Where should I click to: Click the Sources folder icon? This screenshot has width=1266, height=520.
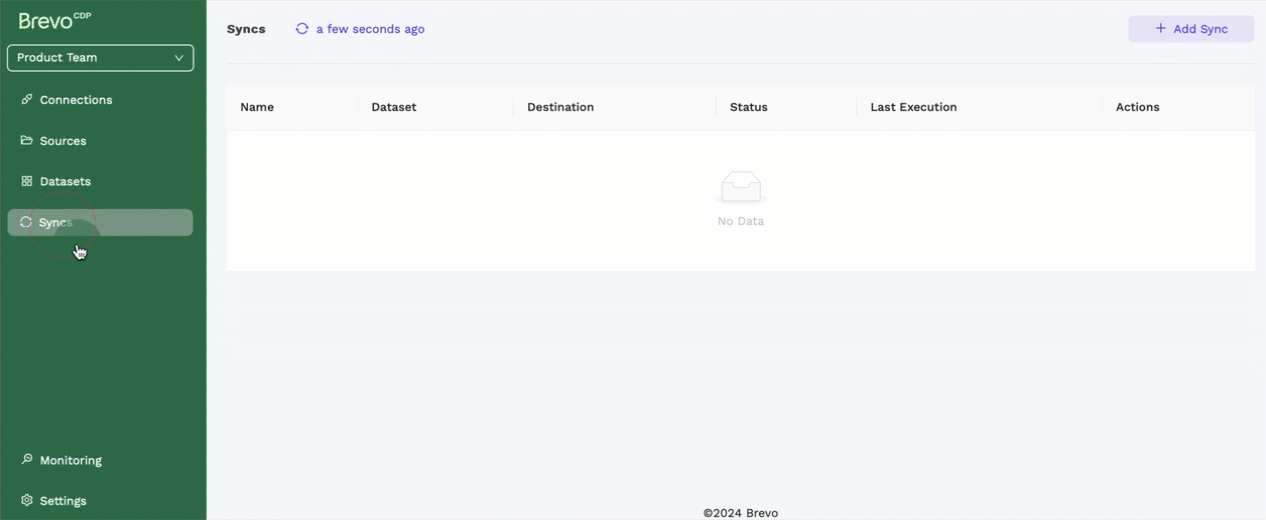click(27, 141)
